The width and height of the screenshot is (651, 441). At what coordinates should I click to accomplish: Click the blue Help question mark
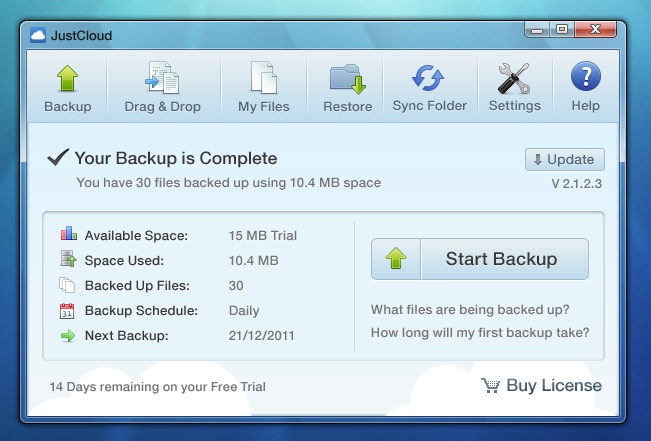(585, 78)
